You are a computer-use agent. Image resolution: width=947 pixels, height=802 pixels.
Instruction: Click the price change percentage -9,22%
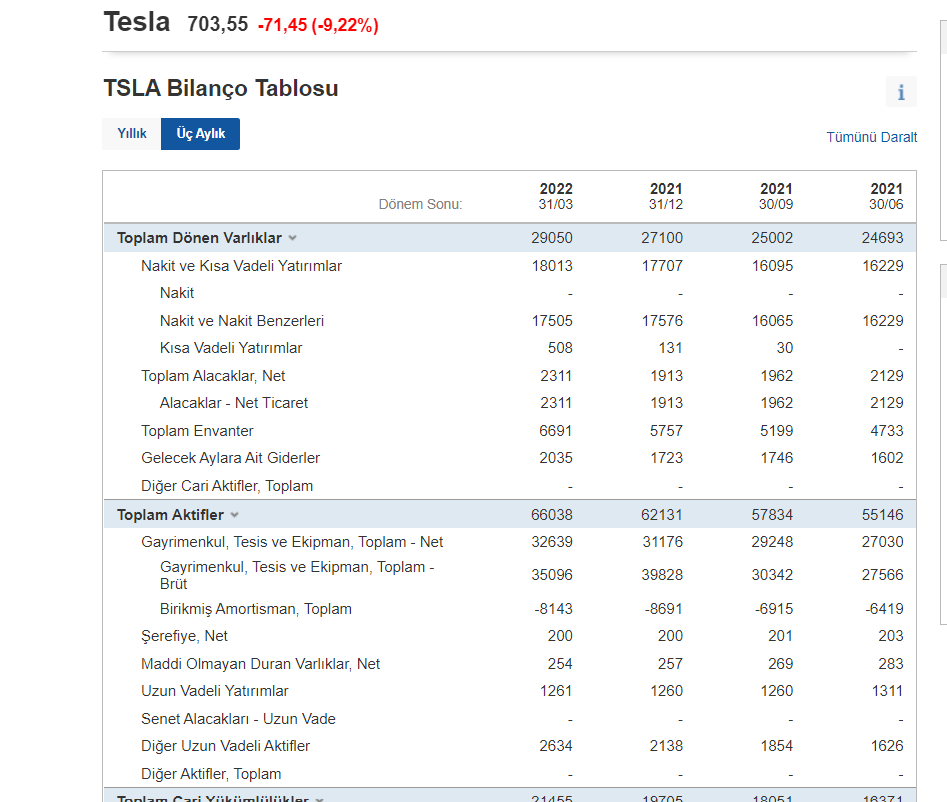click(345, 26)
